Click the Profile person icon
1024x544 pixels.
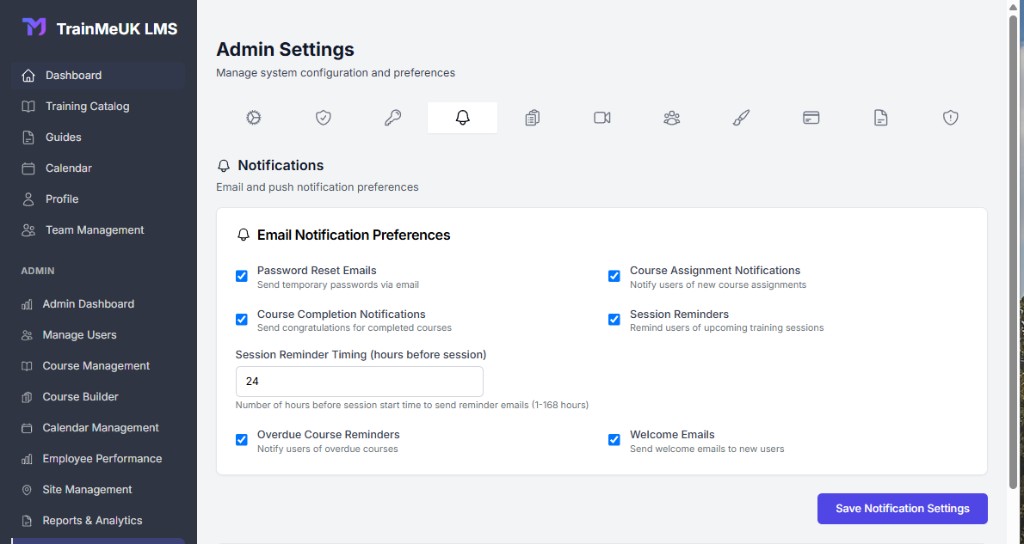pos(28,199)
